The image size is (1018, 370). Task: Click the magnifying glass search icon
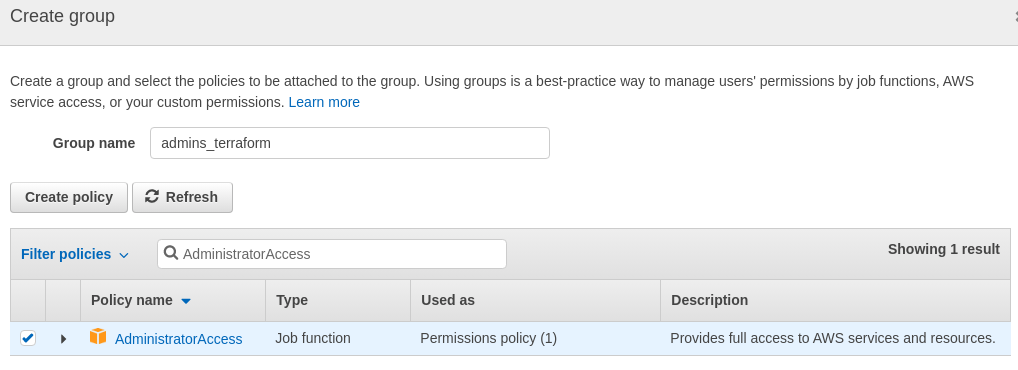[x=171, y=253]
